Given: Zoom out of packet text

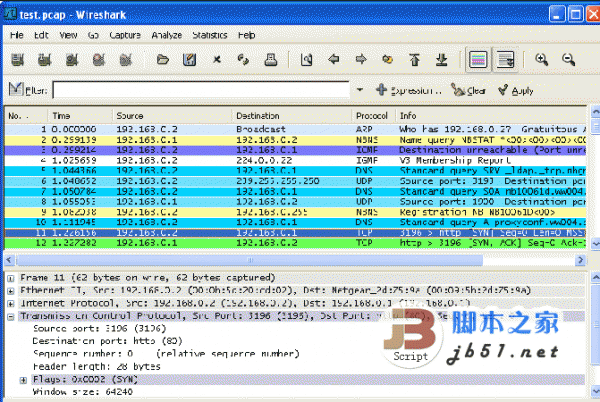Looking at the screenshot, I should coord(569,60).
